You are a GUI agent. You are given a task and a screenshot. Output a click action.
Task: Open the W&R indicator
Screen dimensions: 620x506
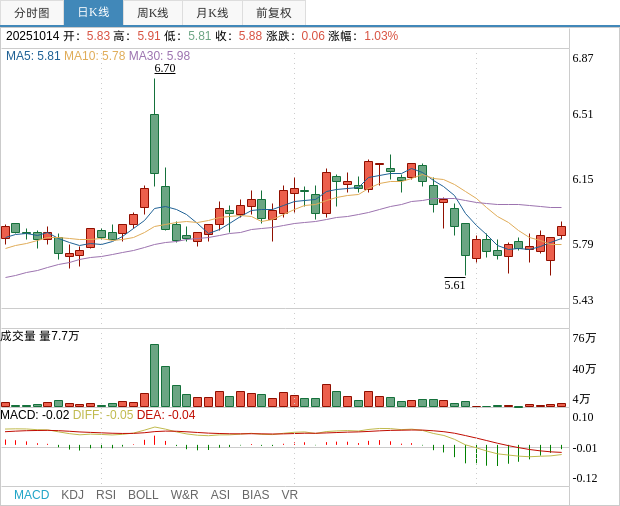tap(184, 495)
